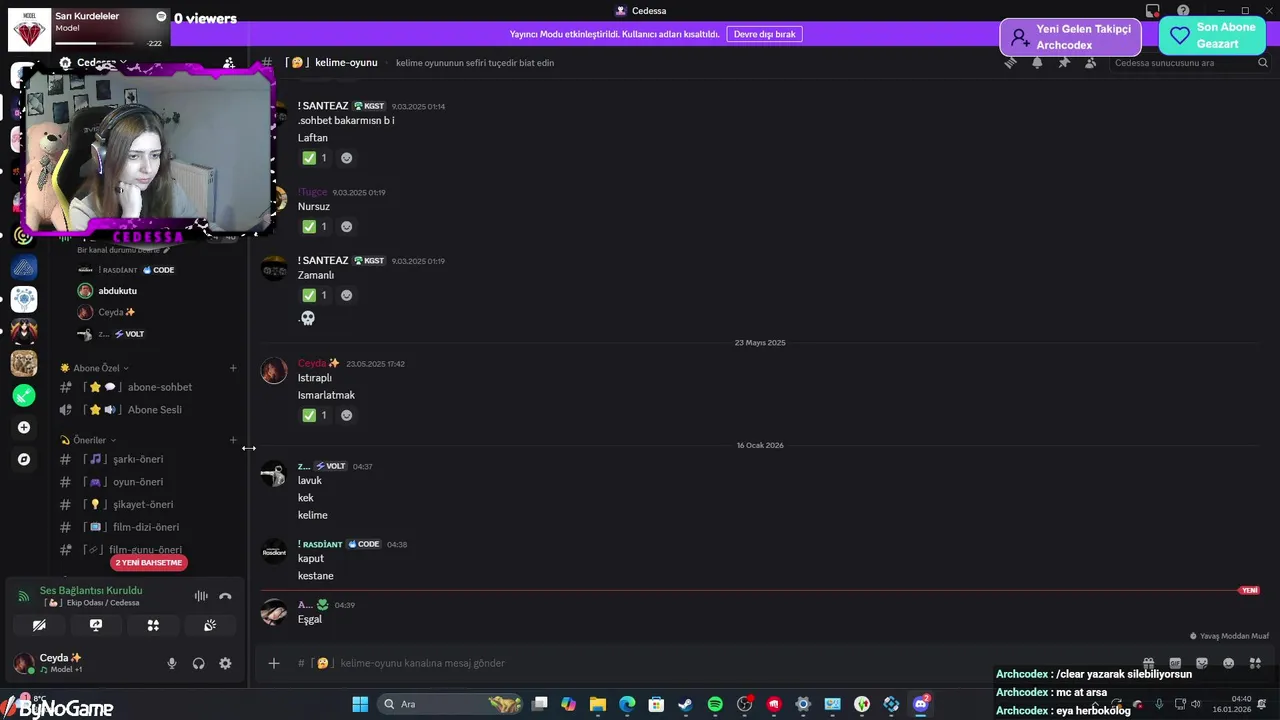Open the şikayet-öneri channel
The height and width of the screenshot is (720, 1280).
[150, 504]
